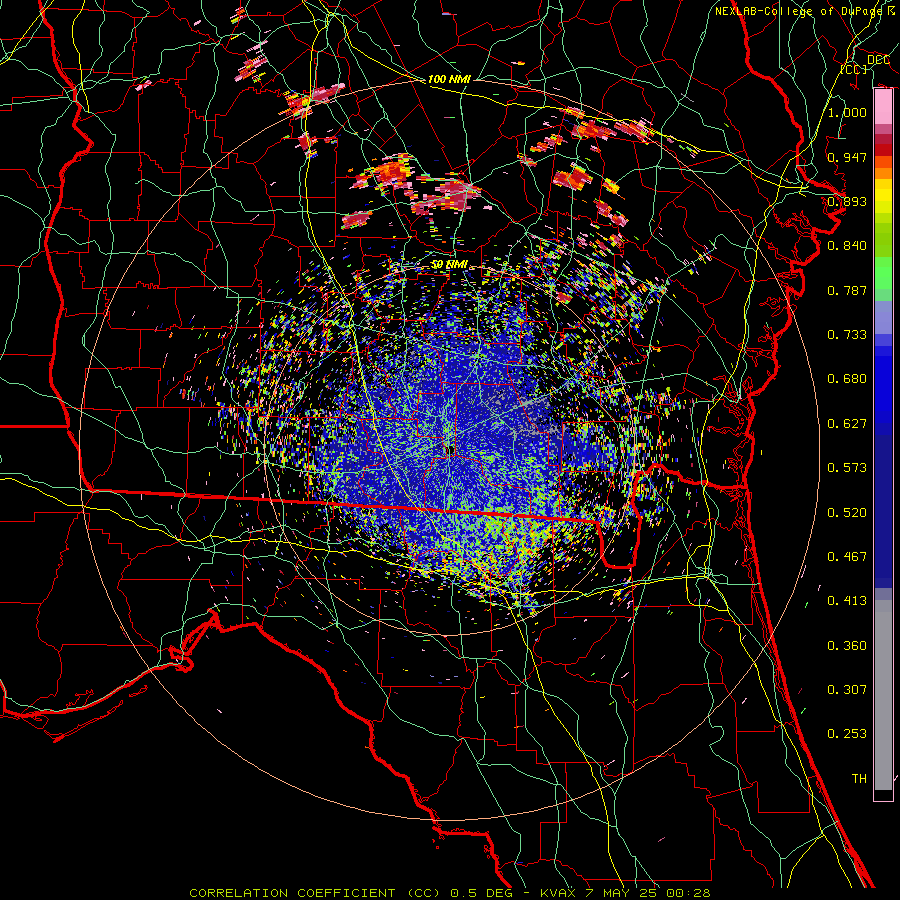This screenshot has width=900, height=900.
Task: Click the 1.000 scale value
Action: click(847, 112)
